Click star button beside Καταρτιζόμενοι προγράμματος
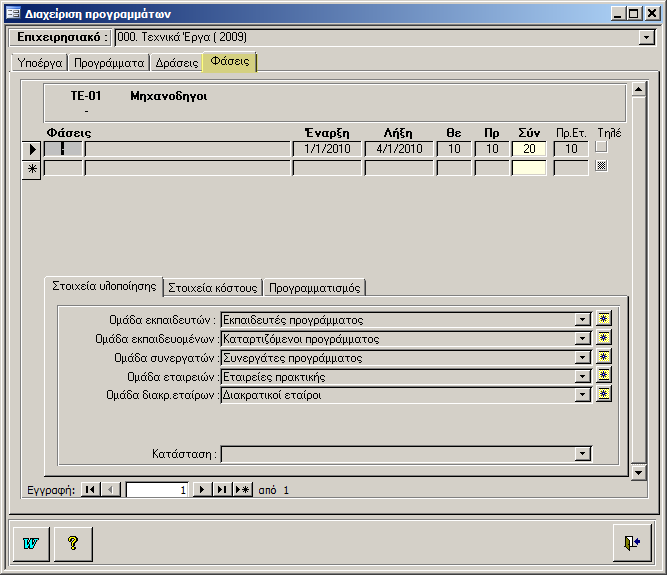Screen dimensions: 667x575 coord(603,339)
